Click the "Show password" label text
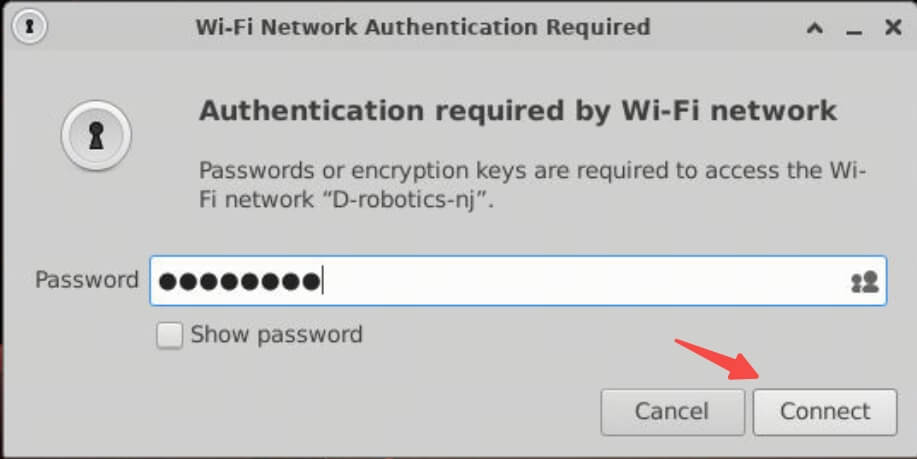 (x=276, y=334)
